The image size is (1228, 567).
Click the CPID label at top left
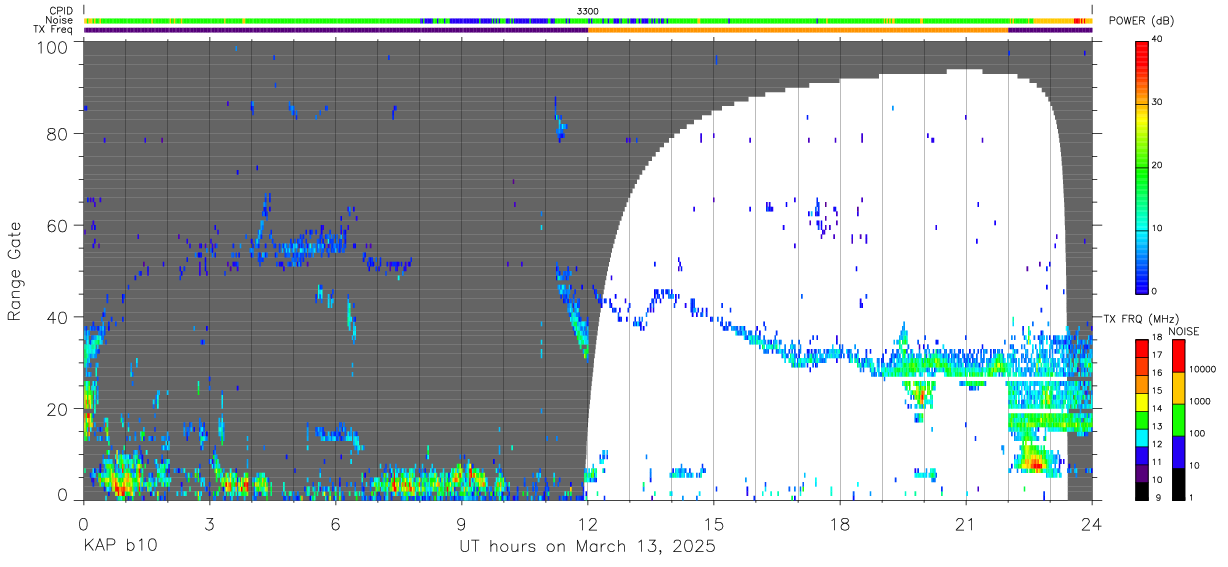coord(61,10)
